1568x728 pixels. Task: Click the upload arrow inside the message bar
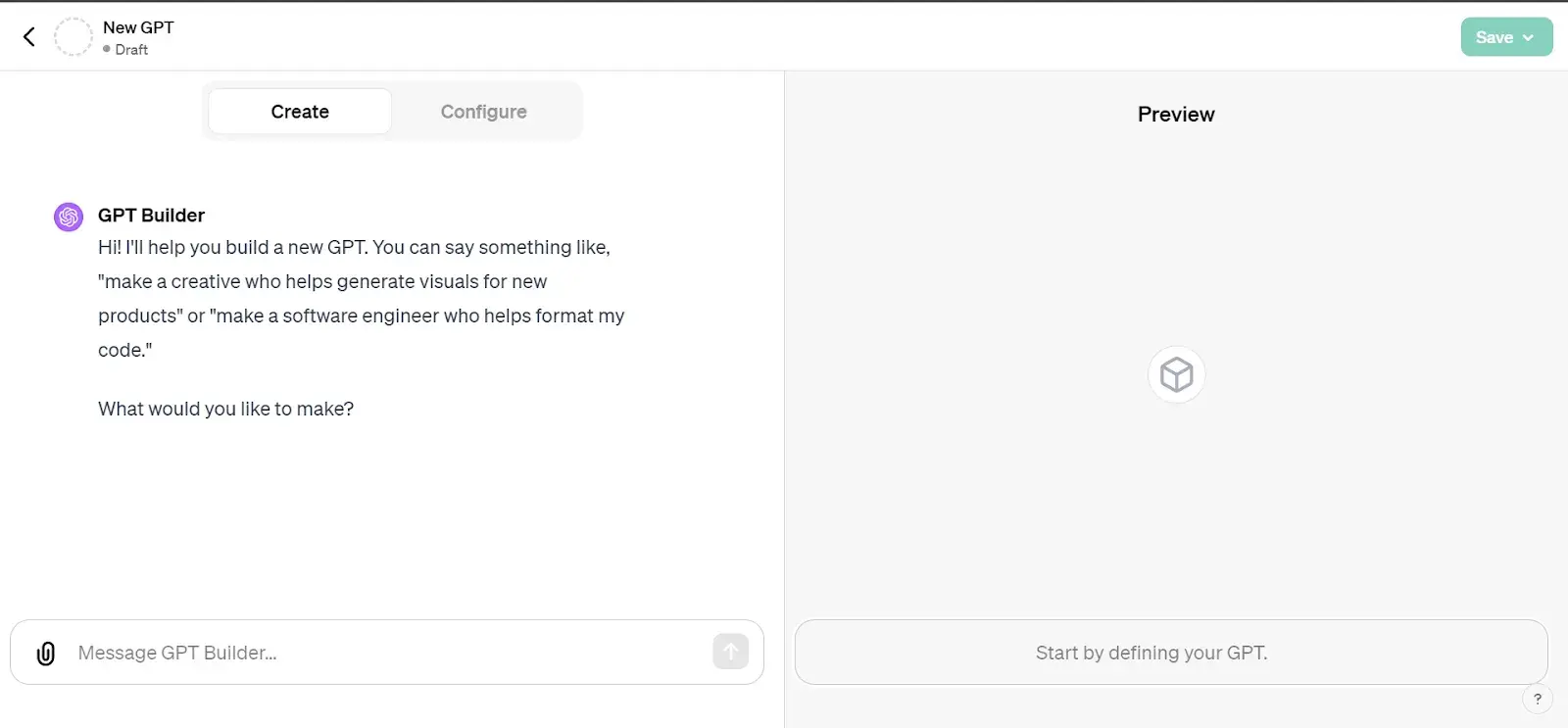[730, 652]
